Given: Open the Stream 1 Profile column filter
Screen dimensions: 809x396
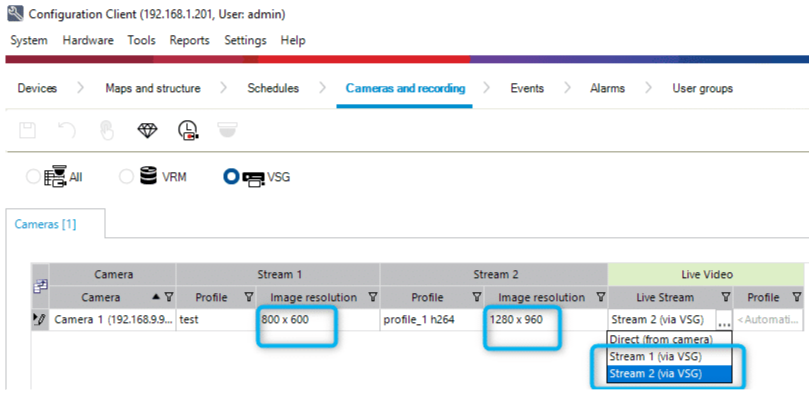Looking at the screenshot, I should tap(249, 297).
